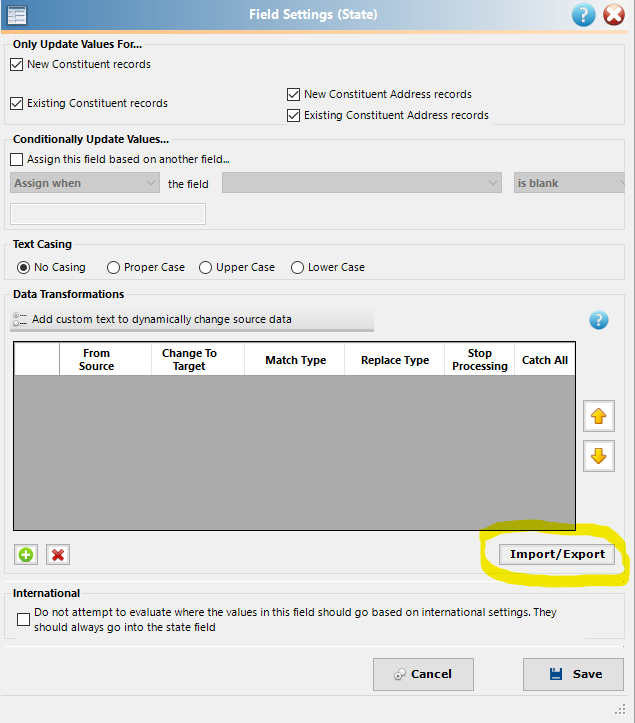635x723 pixels.
Task: Check the international settings bypass checkbox
Action: click(23, 619)
